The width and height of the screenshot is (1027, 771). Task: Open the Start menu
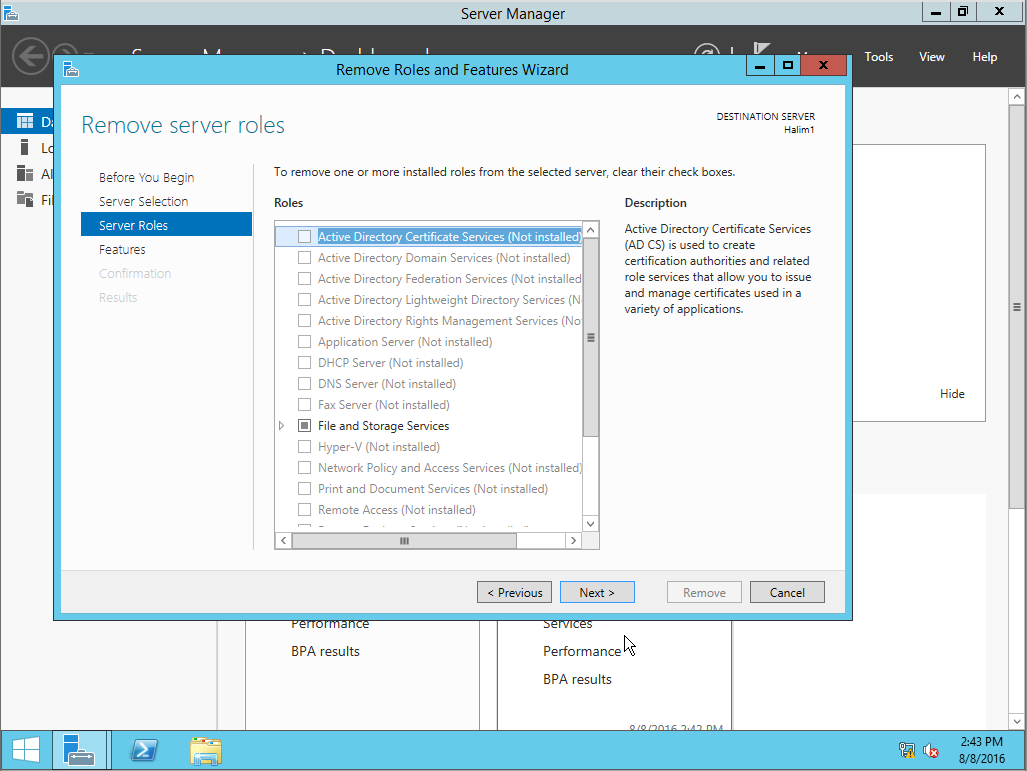24,750
